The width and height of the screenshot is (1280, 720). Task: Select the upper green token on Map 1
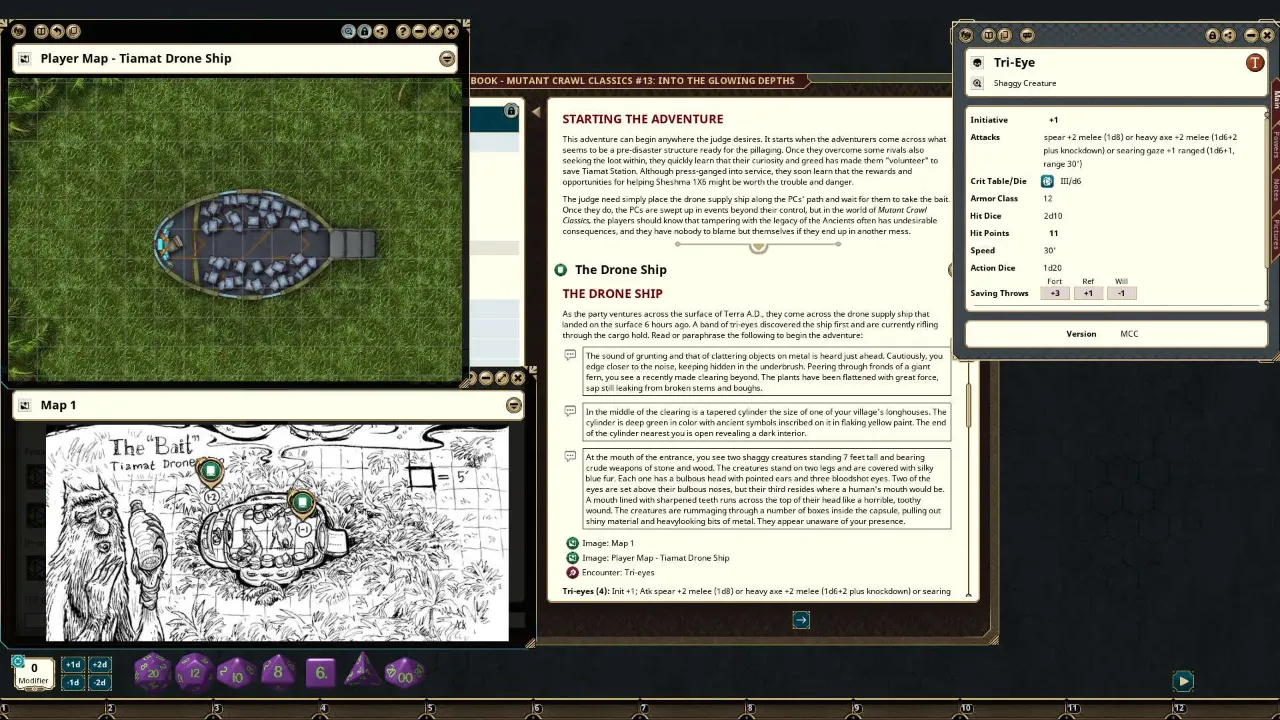(x=210, y=470)
